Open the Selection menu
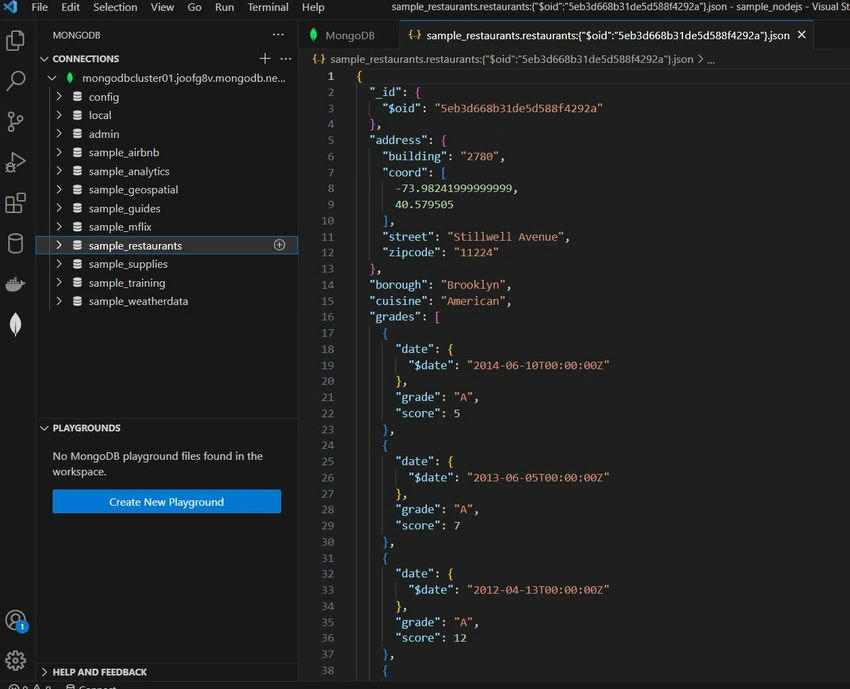 [x=115, y=7]
